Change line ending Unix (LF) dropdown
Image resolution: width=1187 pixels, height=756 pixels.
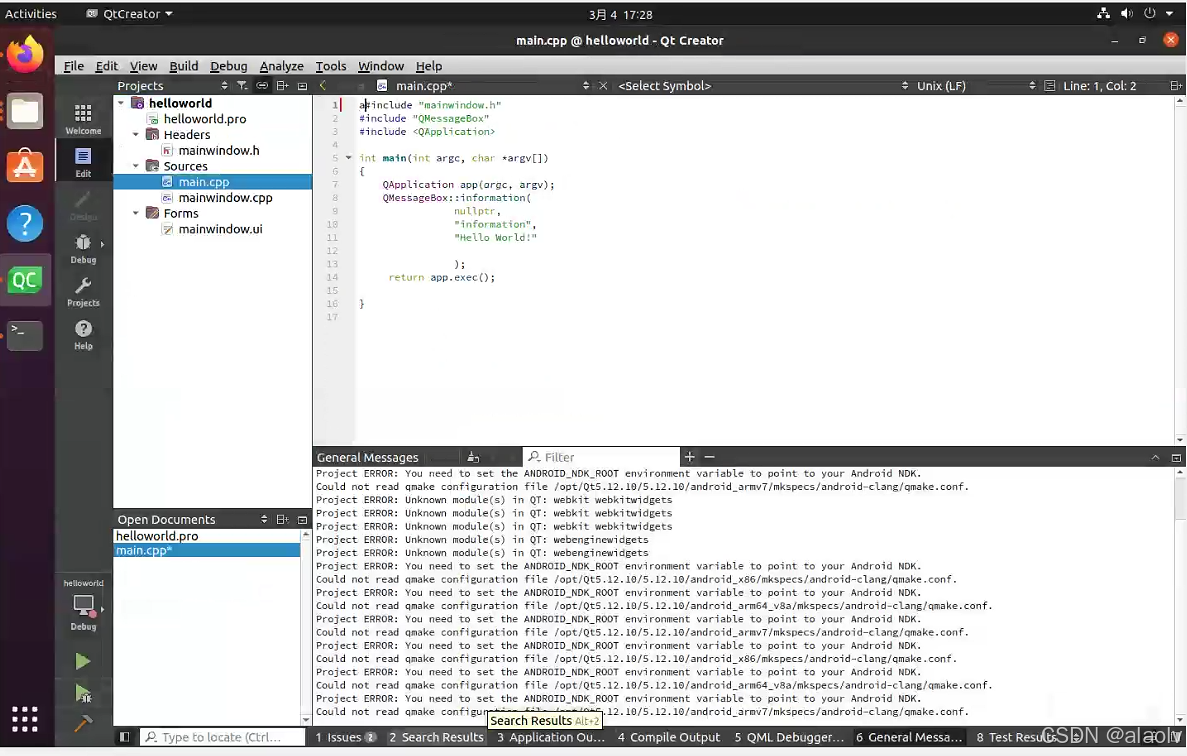[x=976, y=86]
